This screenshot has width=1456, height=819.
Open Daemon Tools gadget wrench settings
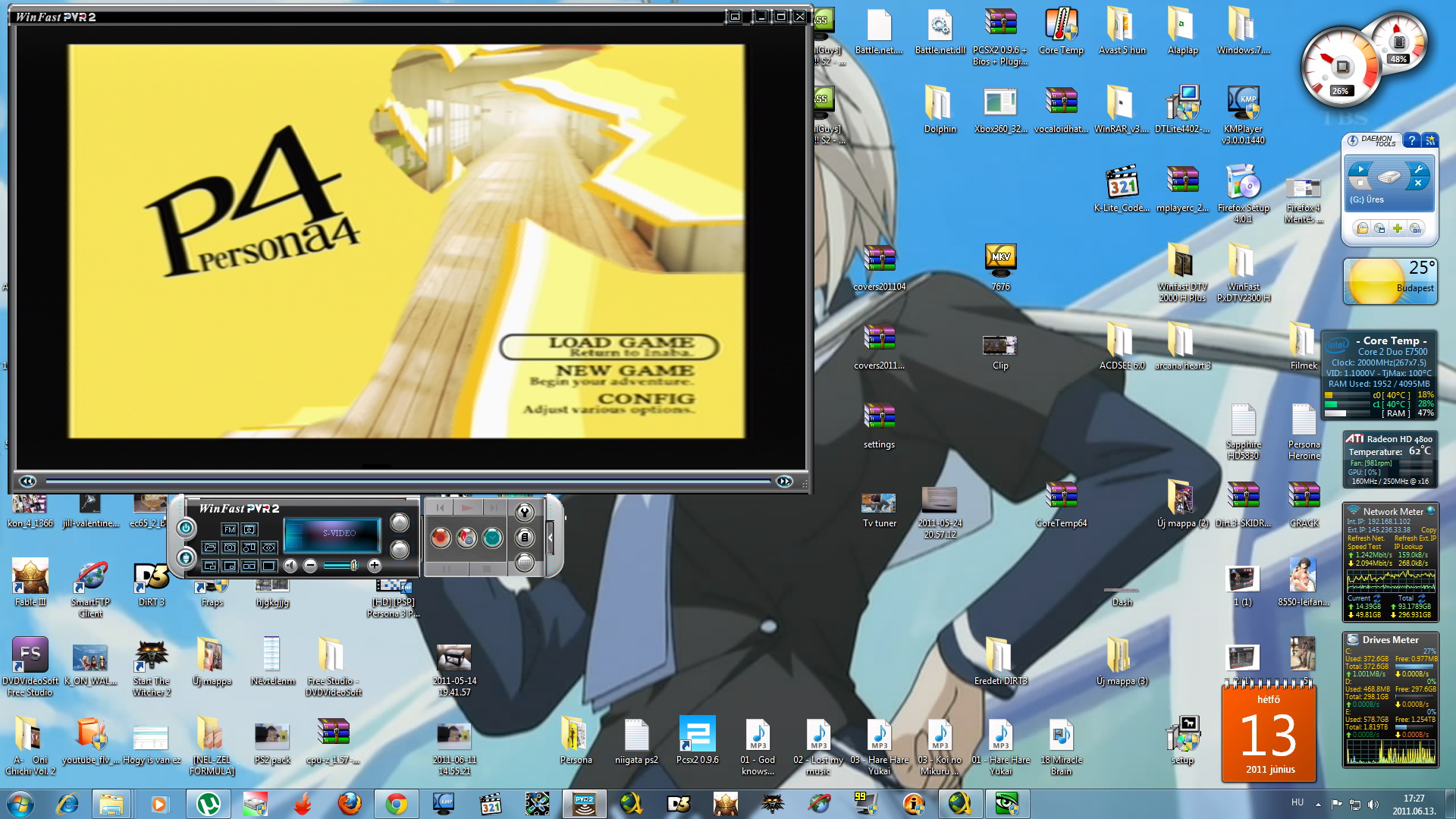click(1418, 168)
